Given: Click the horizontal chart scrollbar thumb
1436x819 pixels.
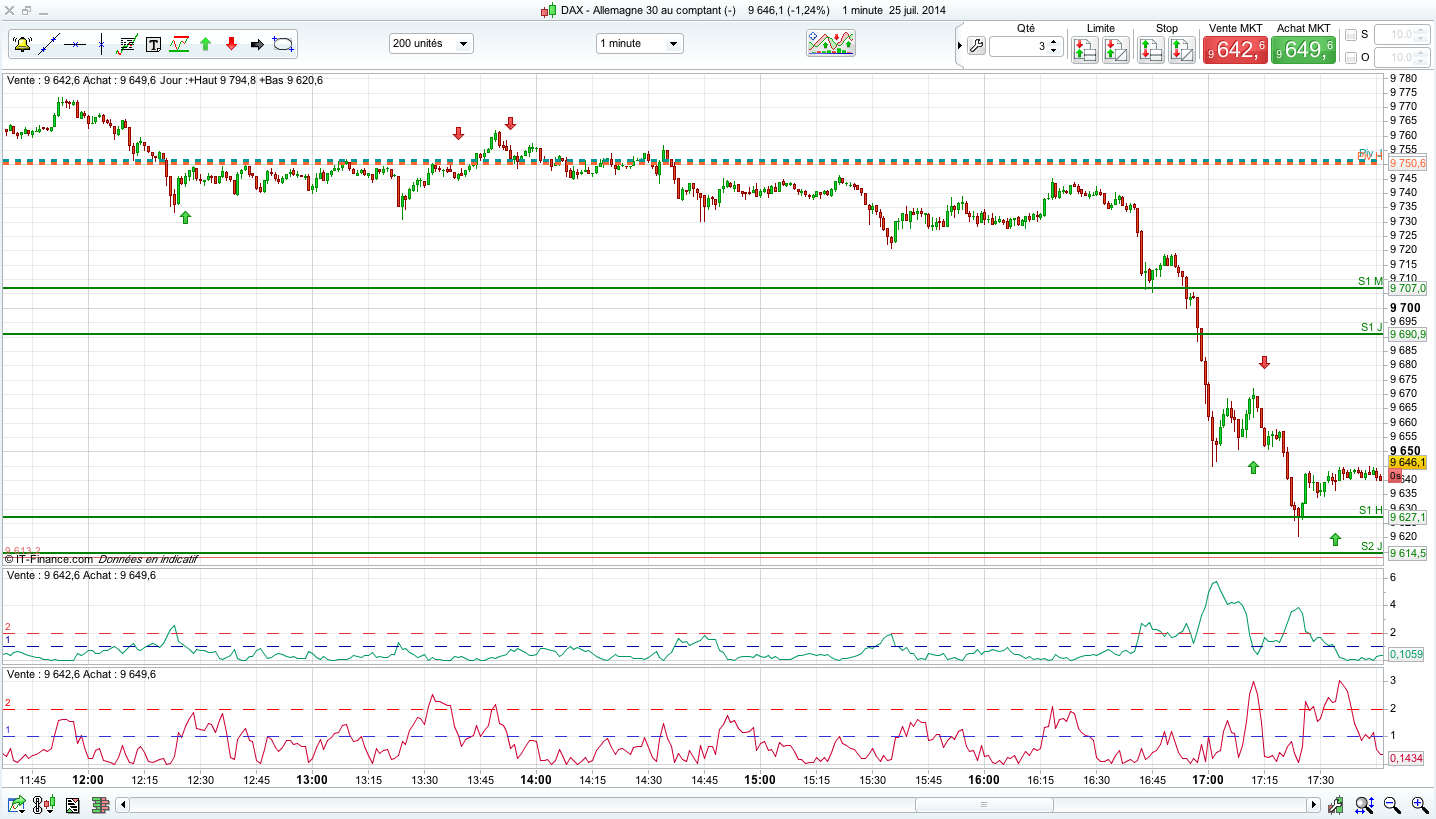Looking at the screenshot, I should tap(982, 804).
